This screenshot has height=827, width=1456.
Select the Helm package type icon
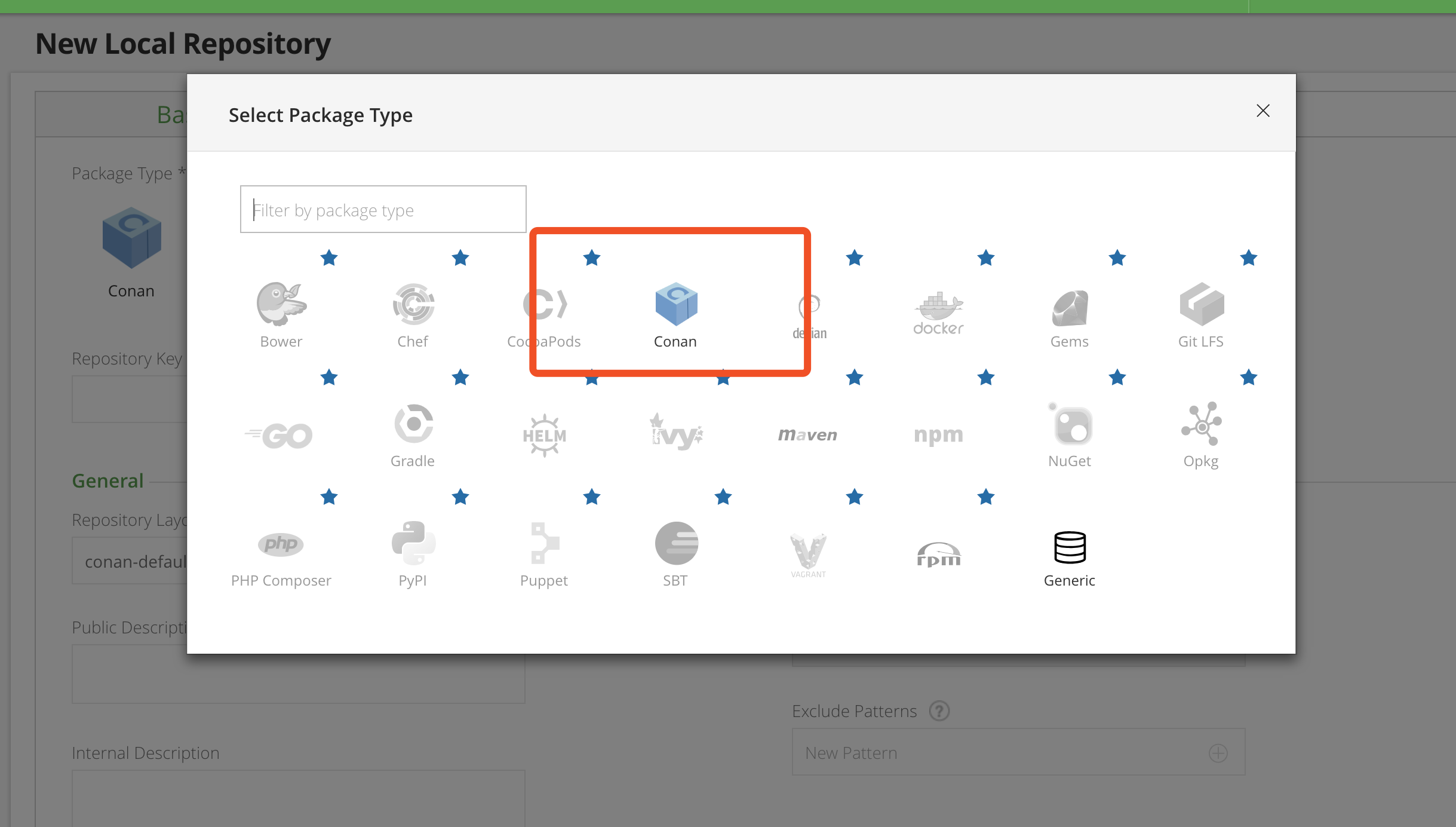pyautogui.click(x=544, y=434)
